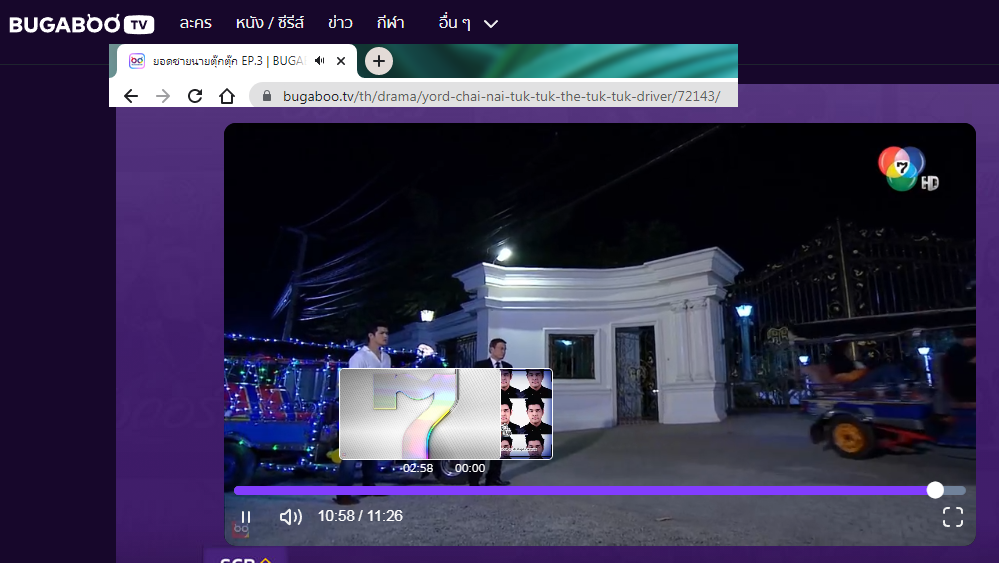Viewport: 999px width, 563px height.
Task: Pause the video playback
Action: [246, 517]
